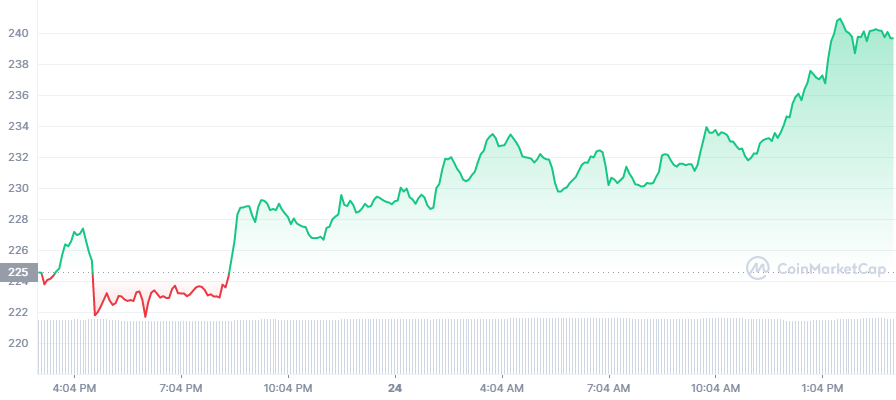
Task: Click the 225 opening price label
Action: click(18, 273)
